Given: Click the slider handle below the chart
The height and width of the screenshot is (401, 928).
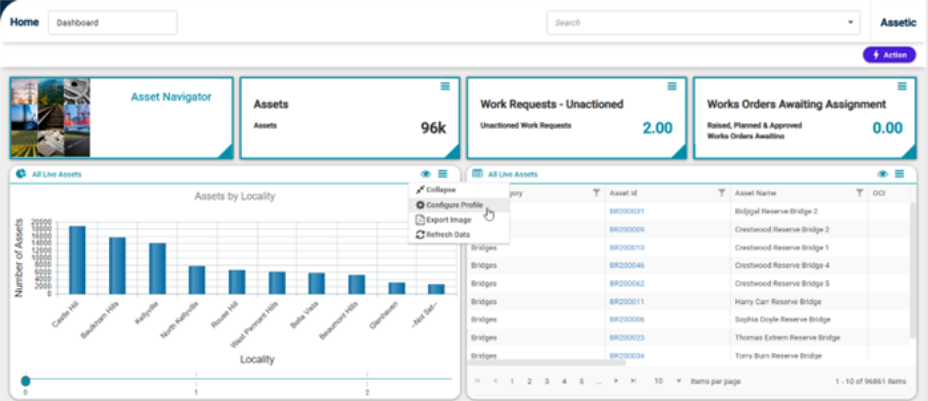Looking at the screenshot, I should pyautogui.click(x=25, y=380).
